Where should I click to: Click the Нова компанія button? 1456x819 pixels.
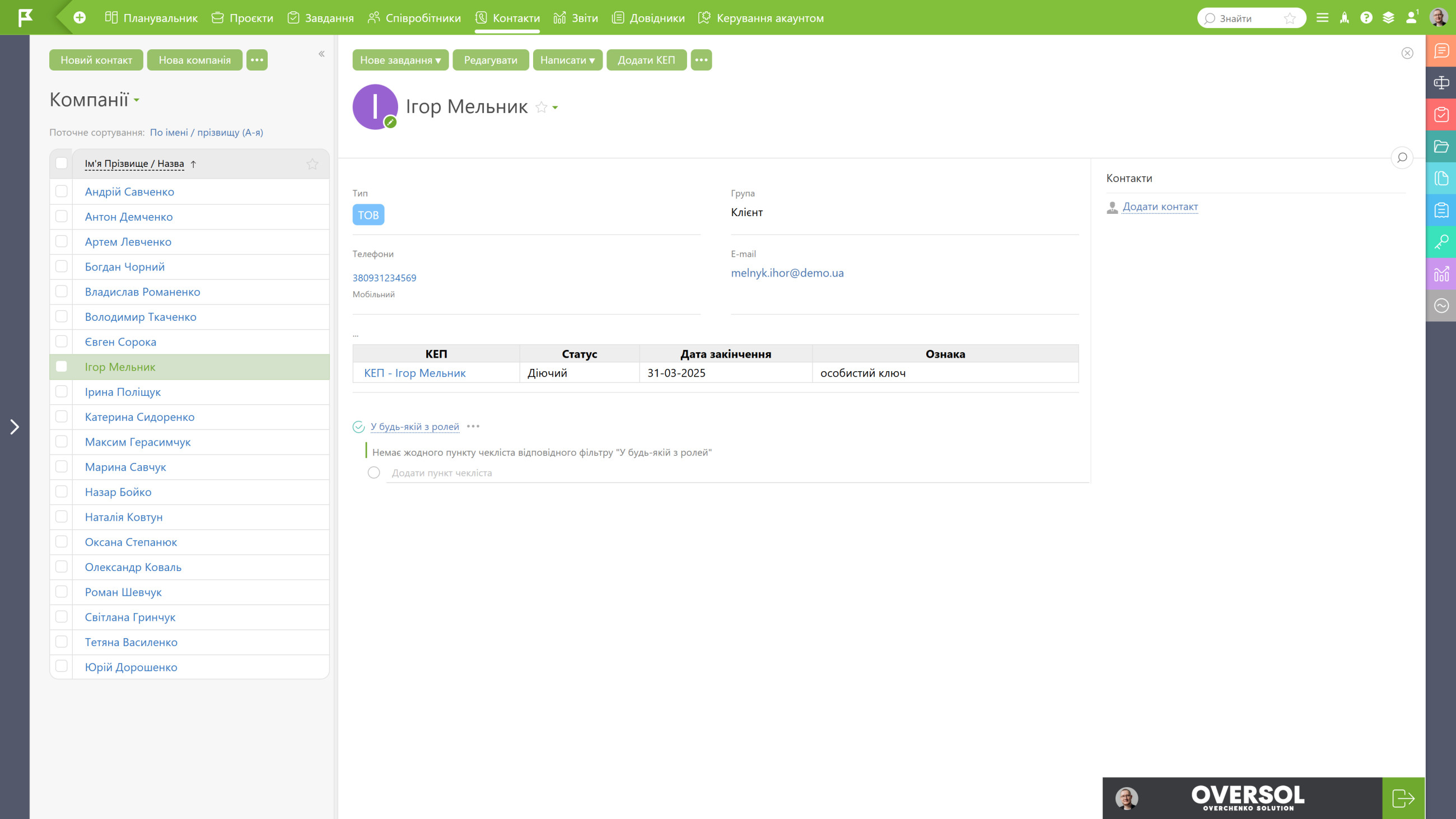pyautogui.click(x=194, y=60)
